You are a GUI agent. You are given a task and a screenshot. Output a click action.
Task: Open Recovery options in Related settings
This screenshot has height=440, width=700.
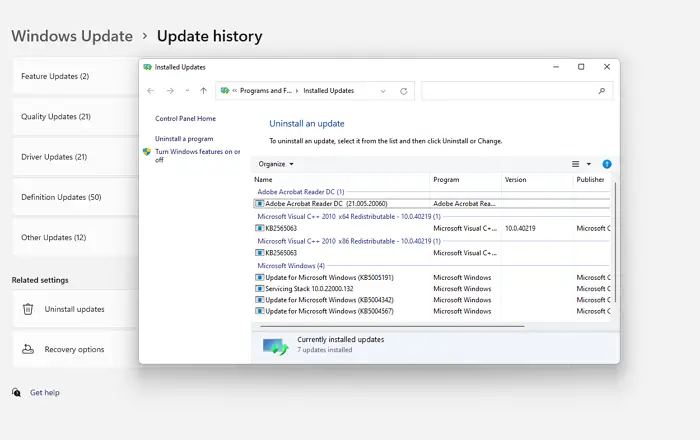75,349
